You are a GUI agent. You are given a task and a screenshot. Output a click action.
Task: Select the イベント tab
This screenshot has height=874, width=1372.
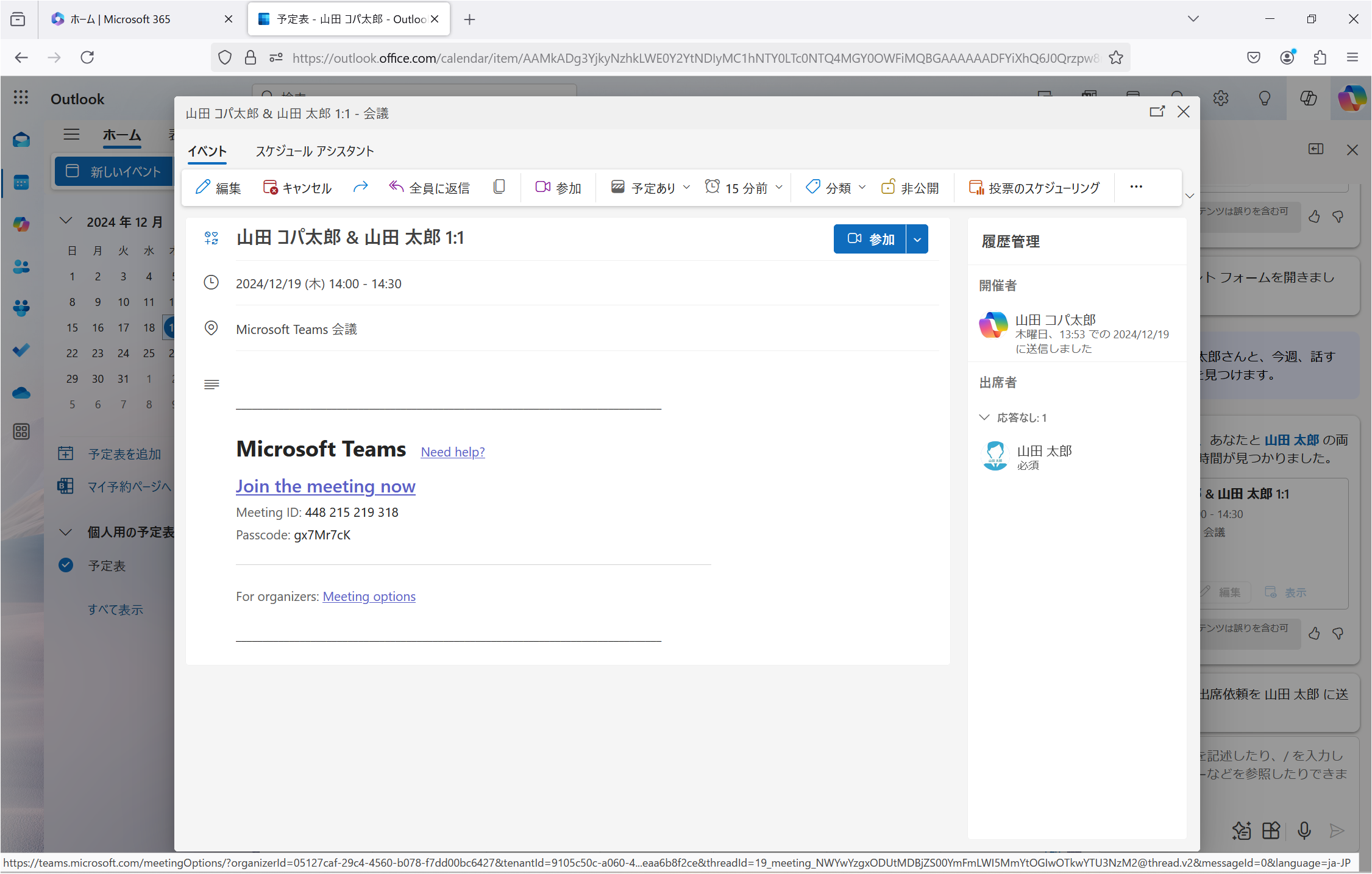[207, 151]
